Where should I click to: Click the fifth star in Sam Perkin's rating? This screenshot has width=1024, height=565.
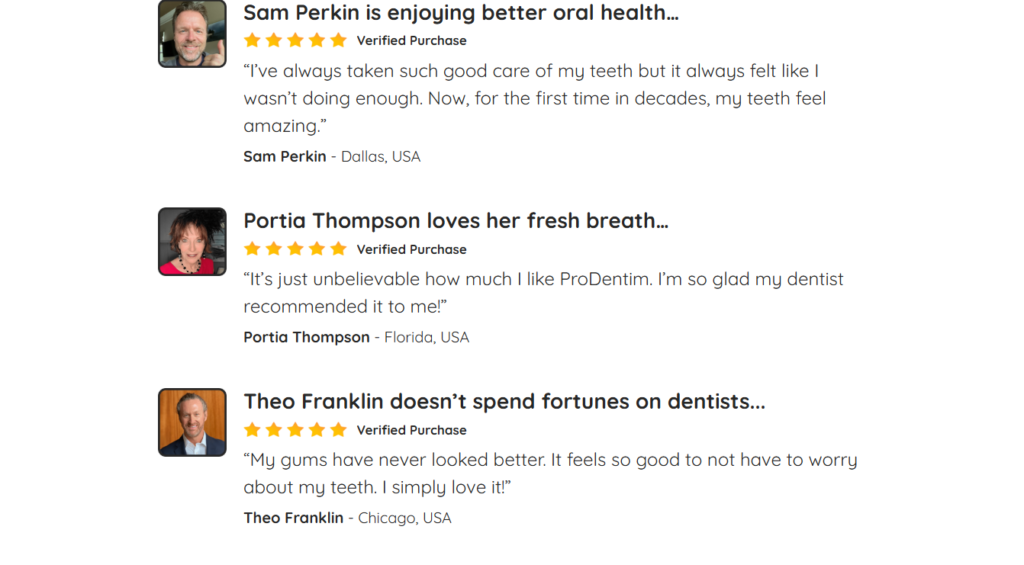tap(338, 40)
